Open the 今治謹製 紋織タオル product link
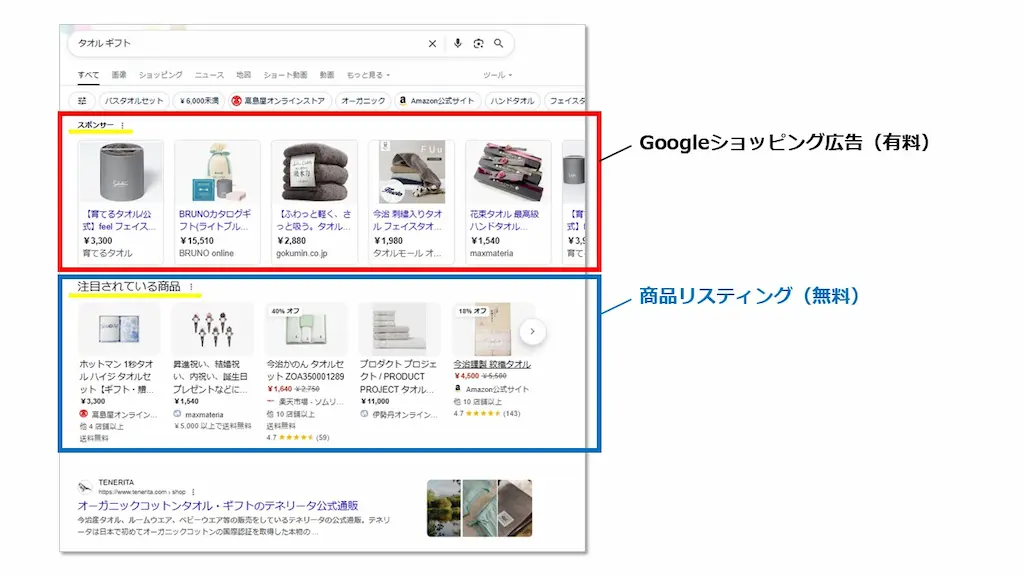 493,362
